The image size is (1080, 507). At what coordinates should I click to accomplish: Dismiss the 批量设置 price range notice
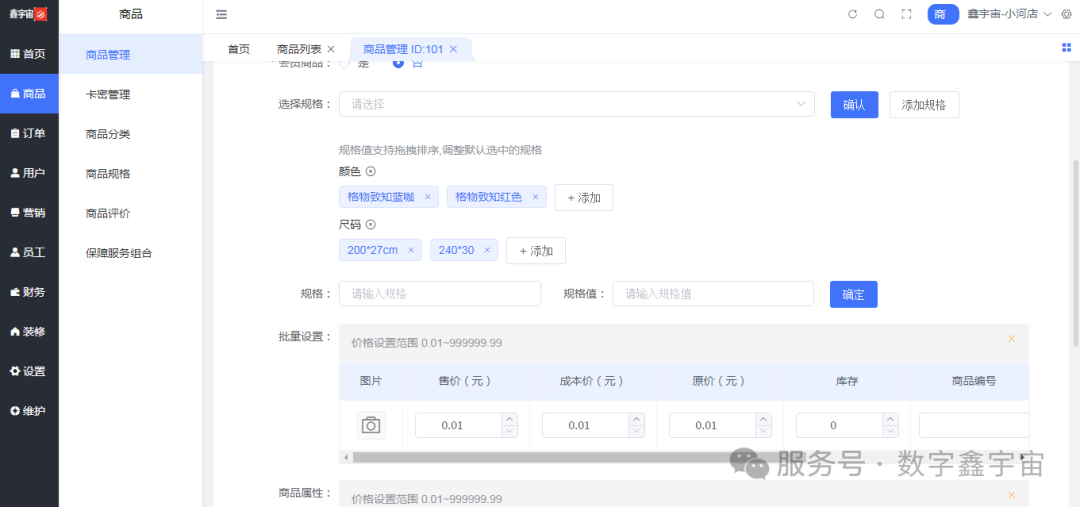coord(1012,339)
